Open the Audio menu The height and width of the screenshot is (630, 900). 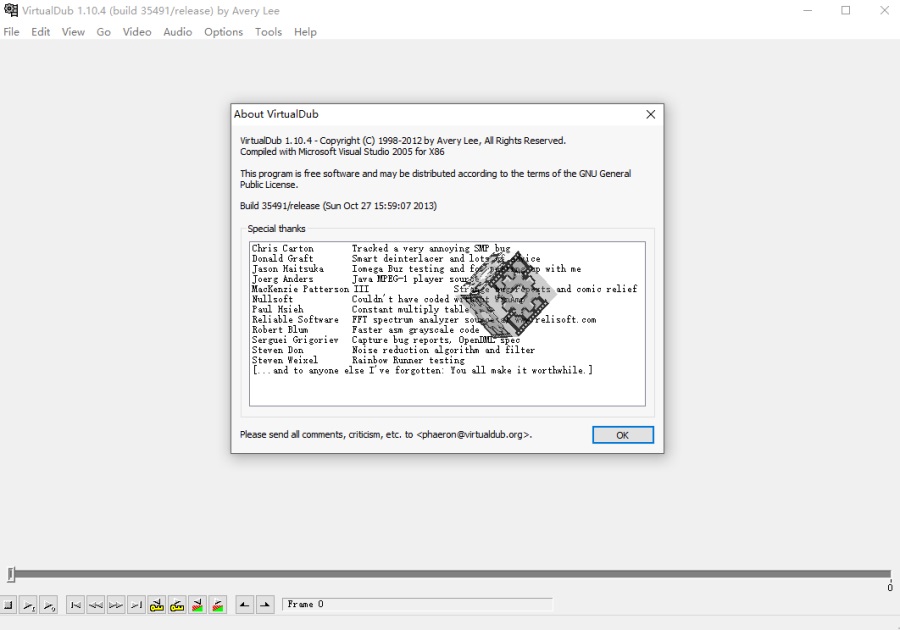click(x=177, y=32)
